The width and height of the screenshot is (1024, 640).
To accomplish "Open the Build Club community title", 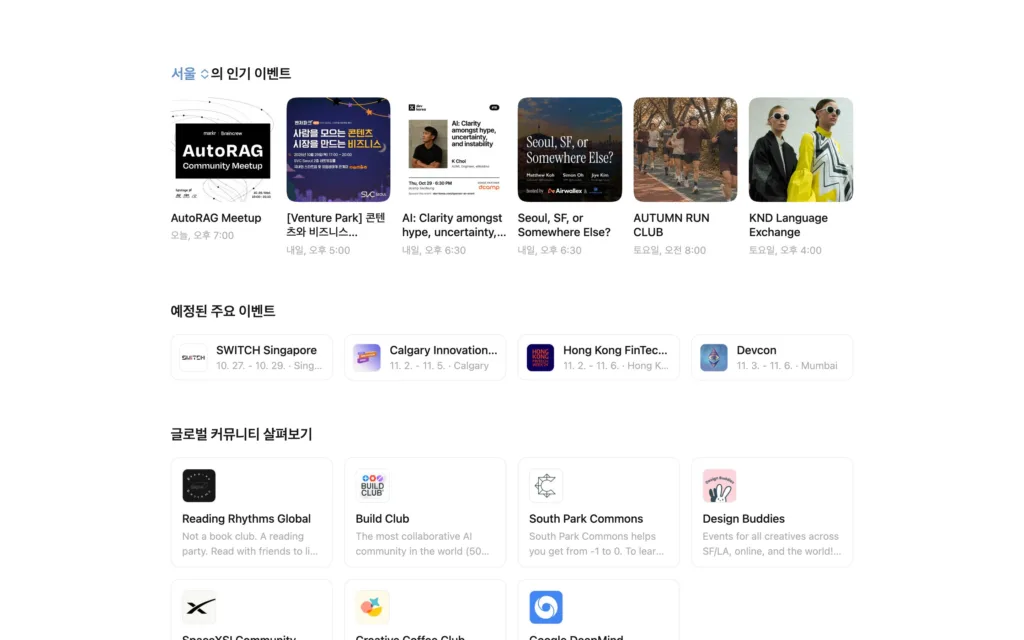I will click(382, 519).
